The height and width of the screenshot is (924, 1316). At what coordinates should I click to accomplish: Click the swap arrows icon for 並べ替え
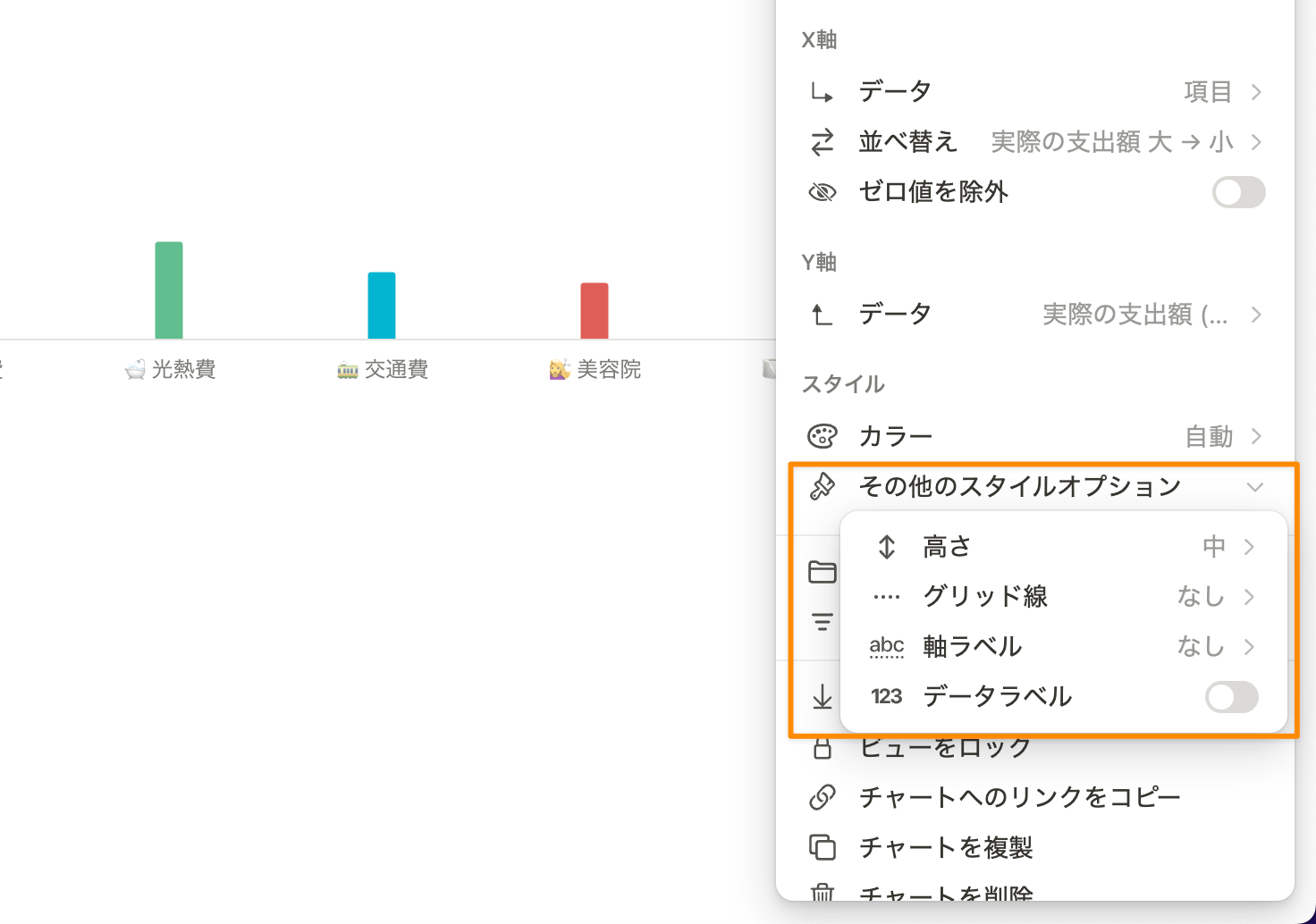coord(822,142)
